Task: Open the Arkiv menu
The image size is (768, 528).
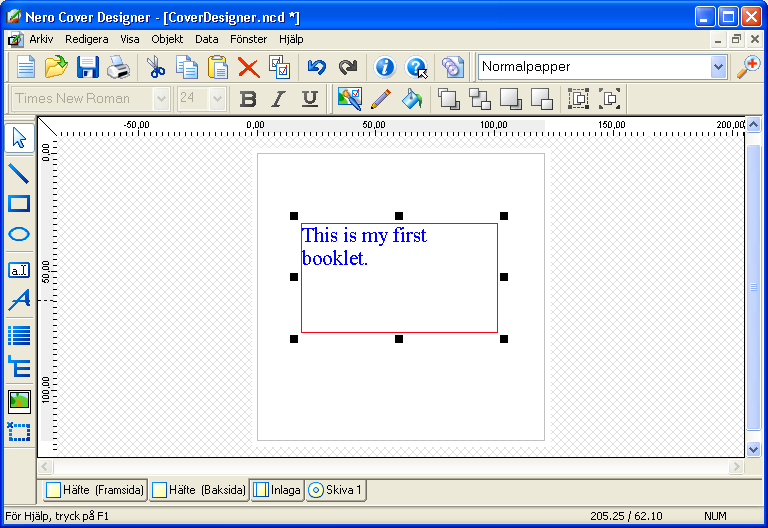Action: click(x=41, y=39)
